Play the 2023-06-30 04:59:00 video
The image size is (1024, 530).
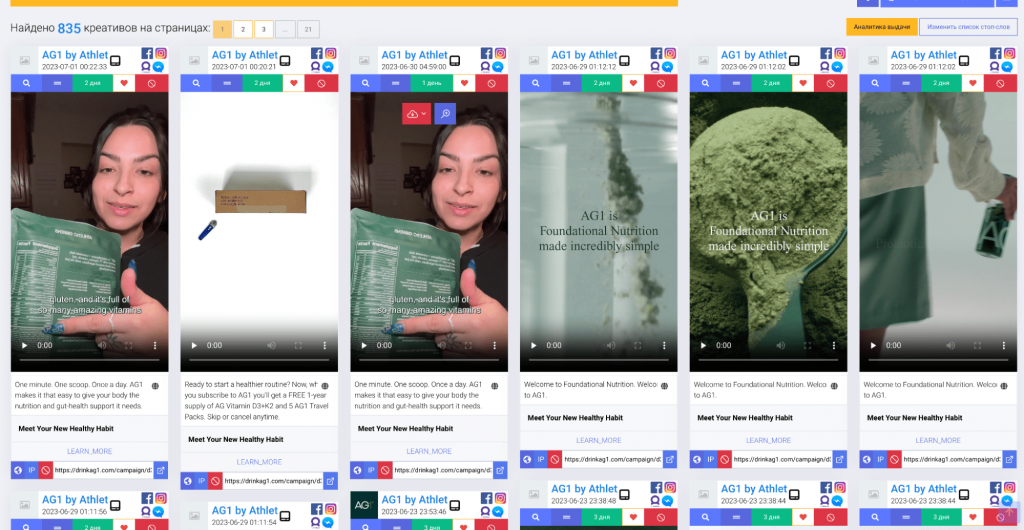[364, 345]
